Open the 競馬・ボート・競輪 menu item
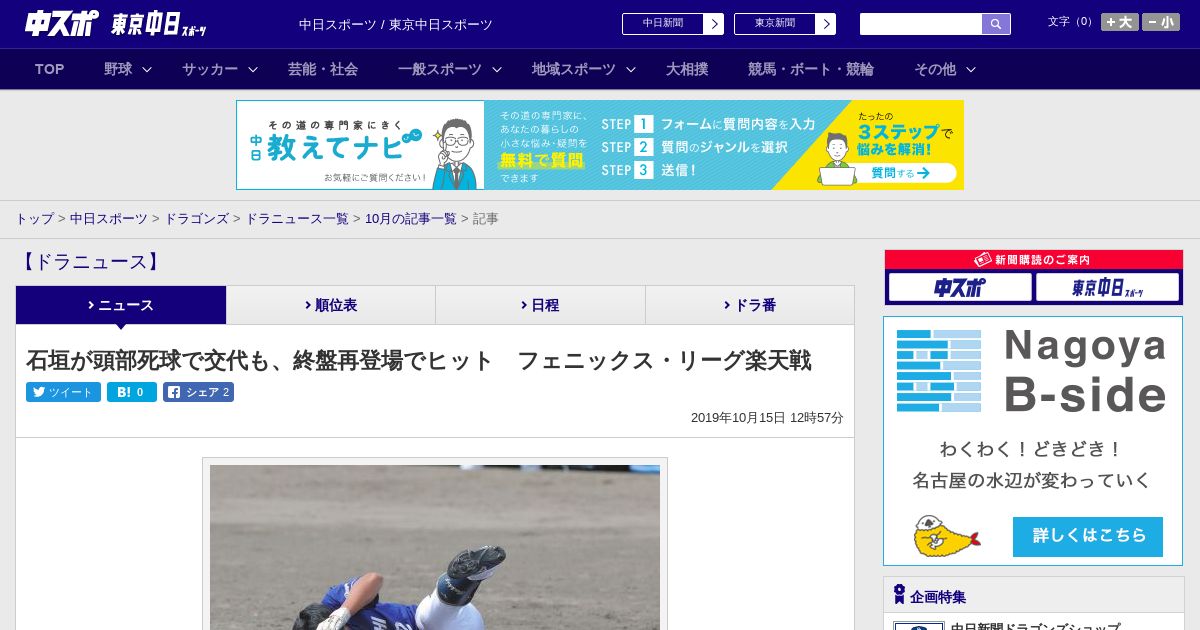The image size is (1200, 630). pos(811,69)
